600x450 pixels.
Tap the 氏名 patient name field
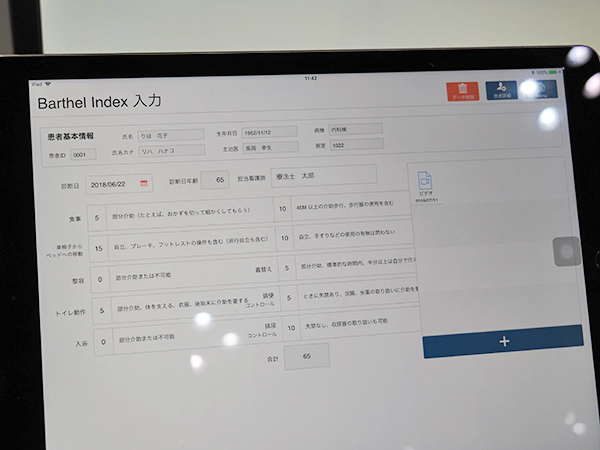pyautogui.click(x=170, y=133)
